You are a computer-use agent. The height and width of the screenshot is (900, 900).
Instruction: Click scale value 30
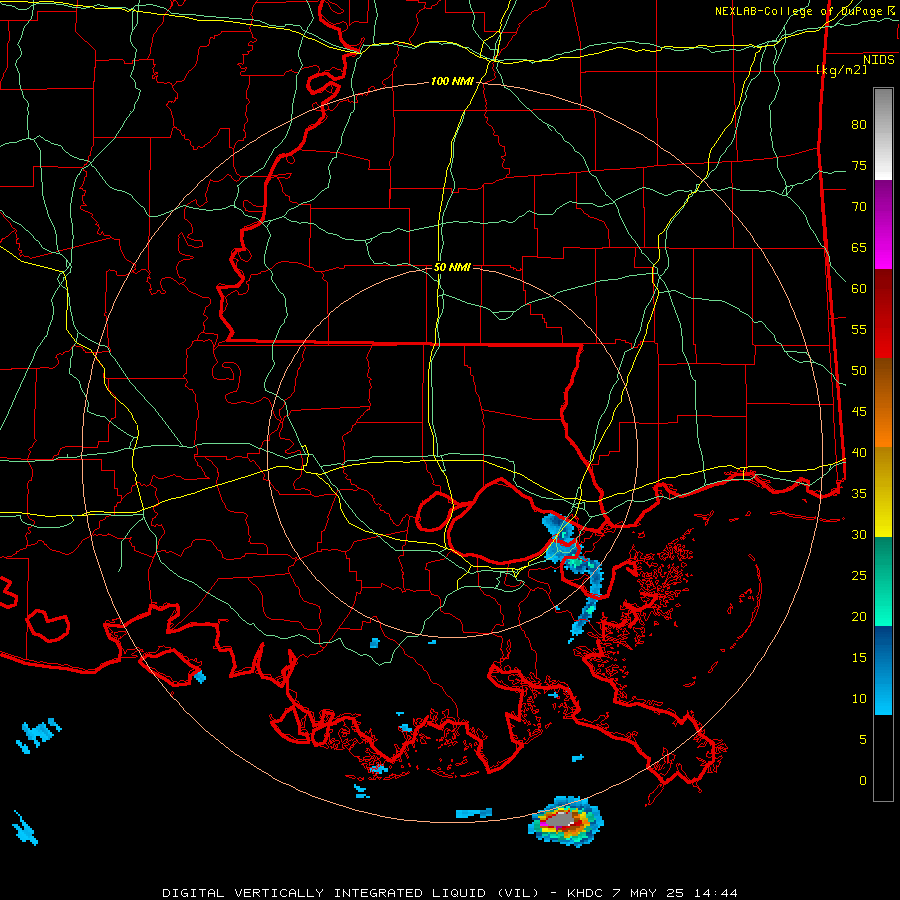pyautogui.click(x=859, y=535)
